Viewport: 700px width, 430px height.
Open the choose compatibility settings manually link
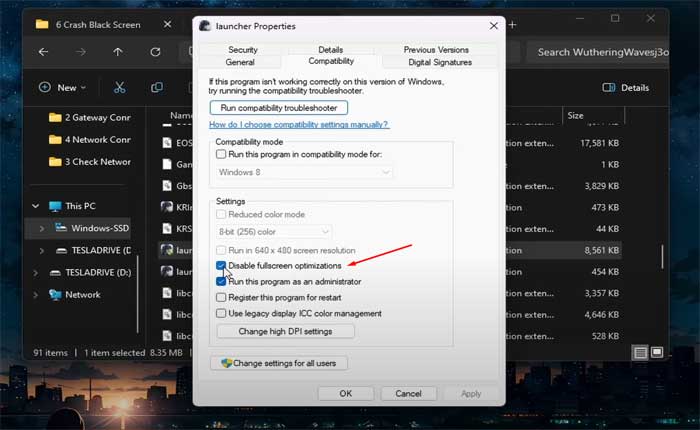[x=298, y=125]
